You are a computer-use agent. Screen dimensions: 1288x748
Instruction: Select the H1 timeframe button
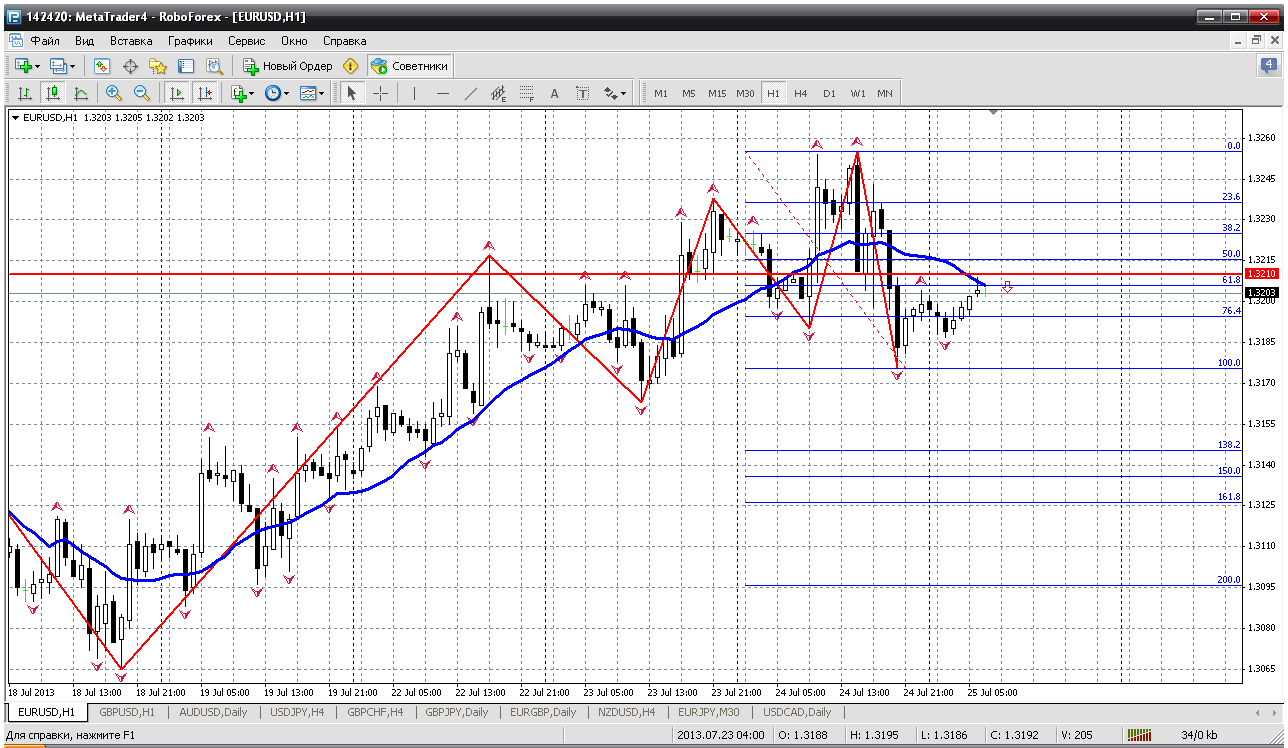click(773, 93)
